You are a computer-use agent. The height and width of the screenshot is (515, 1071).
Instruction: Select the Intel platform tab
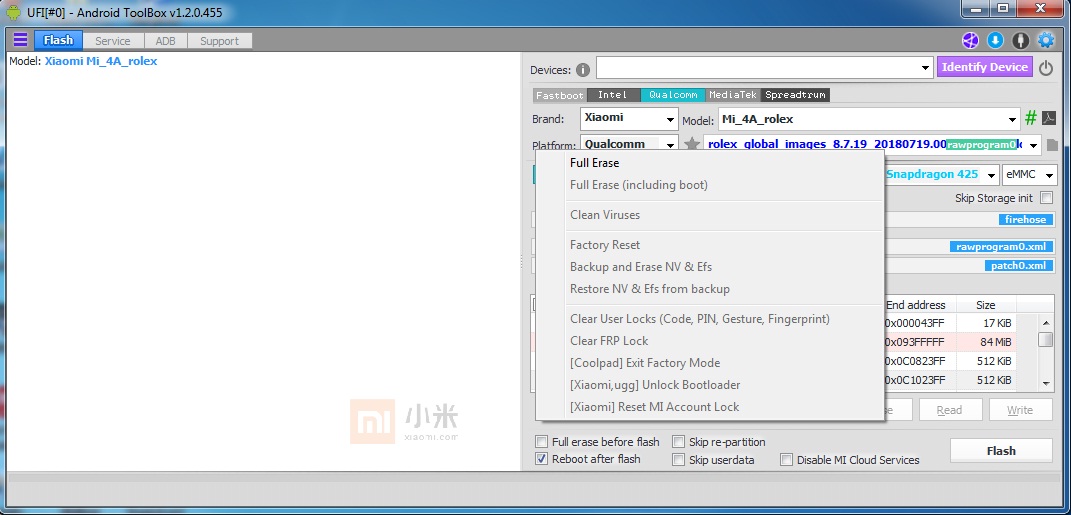pyautogui.click(x=613, y=95)
